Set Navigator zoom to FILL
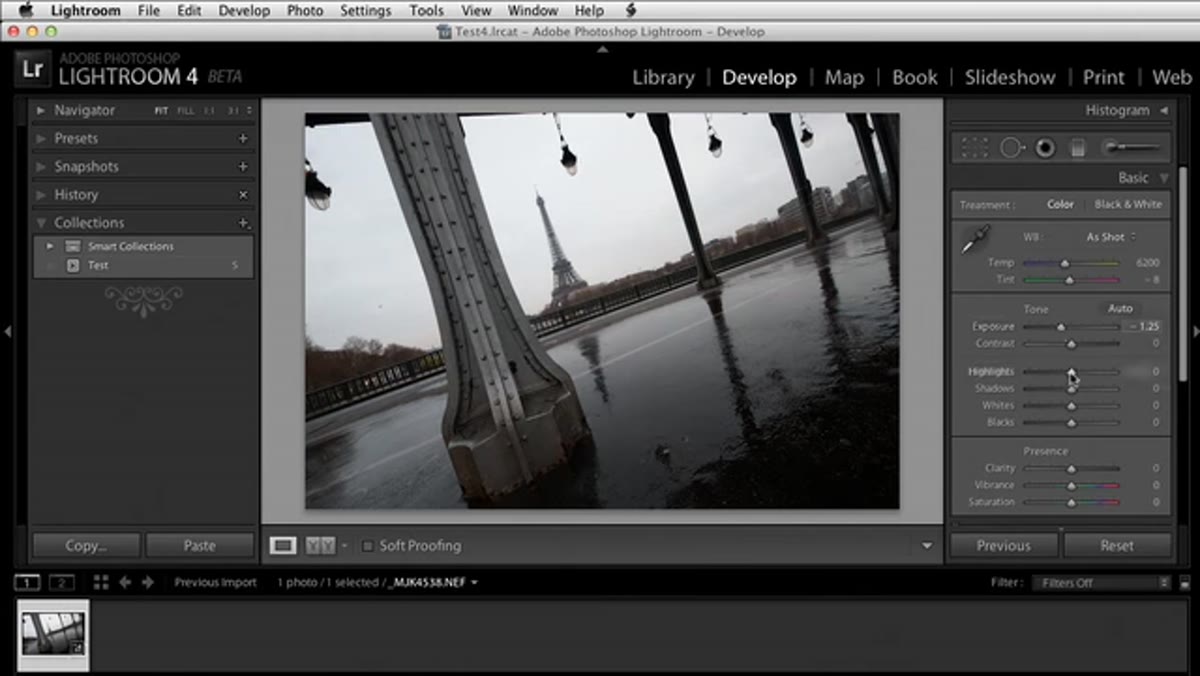Screen dimensions: 1200x676 [185, 110]
